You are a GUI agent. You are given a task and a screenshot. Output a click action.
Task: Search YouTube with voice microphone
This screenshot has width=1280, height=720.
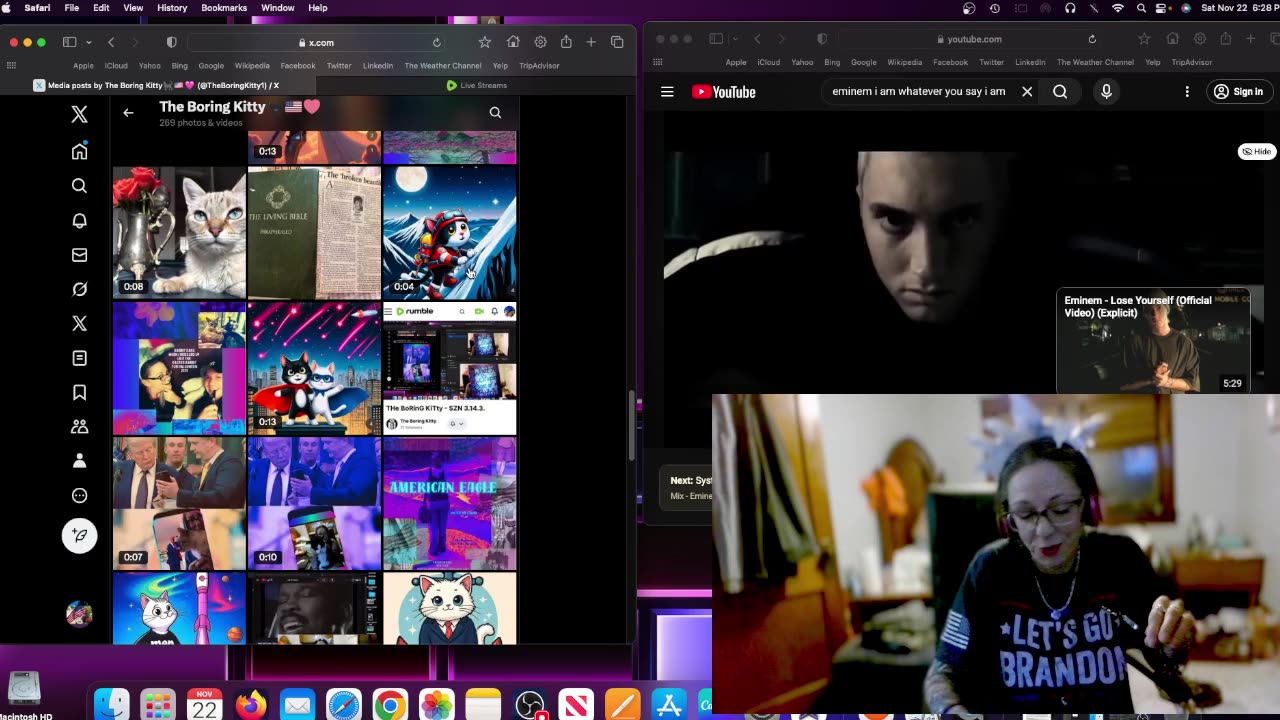(1106, 92)
